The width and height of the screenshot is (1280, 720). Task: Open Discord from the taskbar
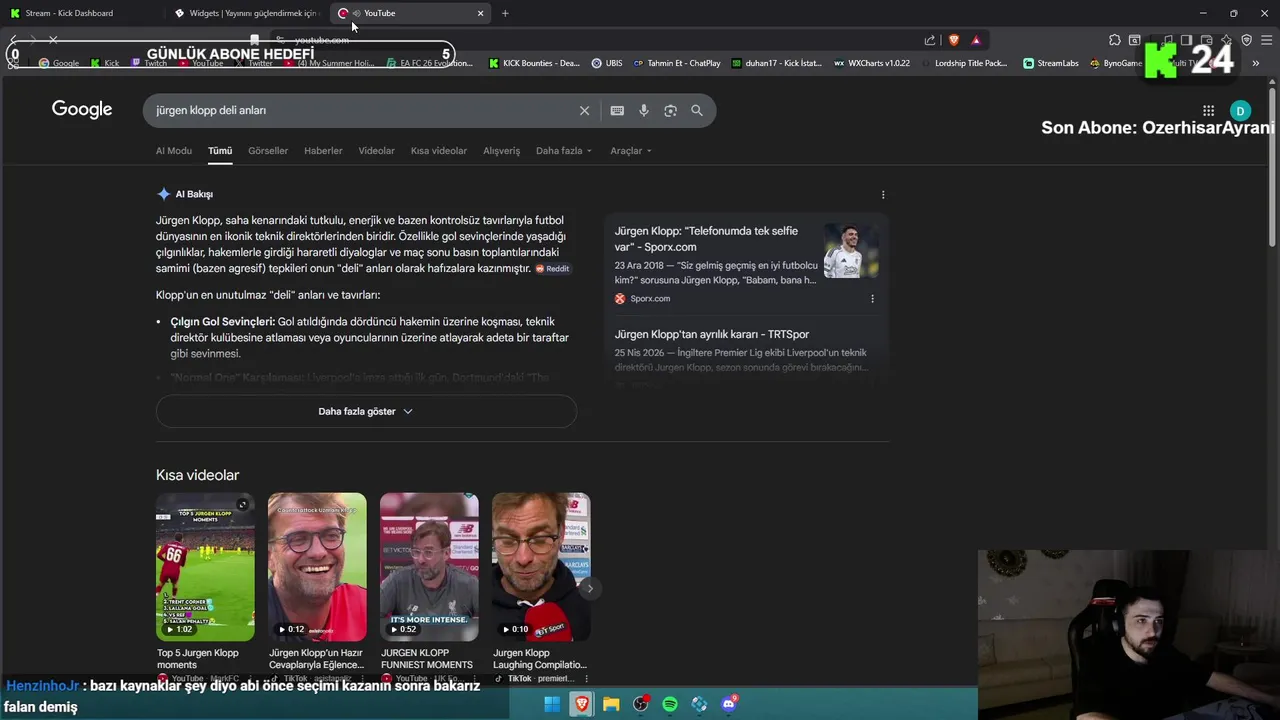(729, 704)
